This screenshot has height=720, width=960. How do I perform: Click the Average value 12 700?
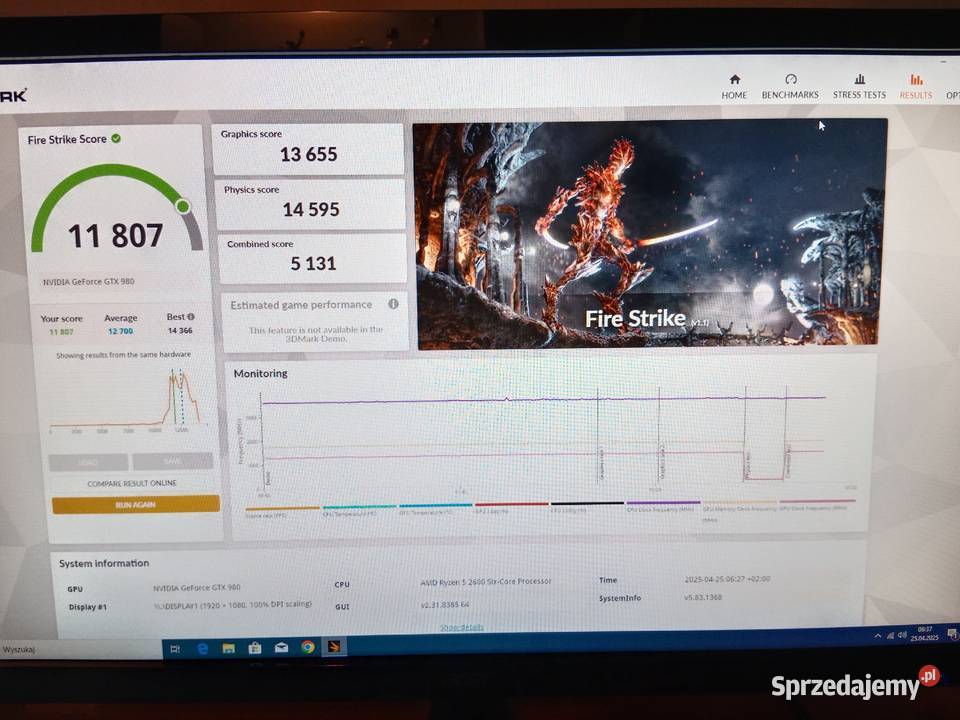tap(121, 331)
